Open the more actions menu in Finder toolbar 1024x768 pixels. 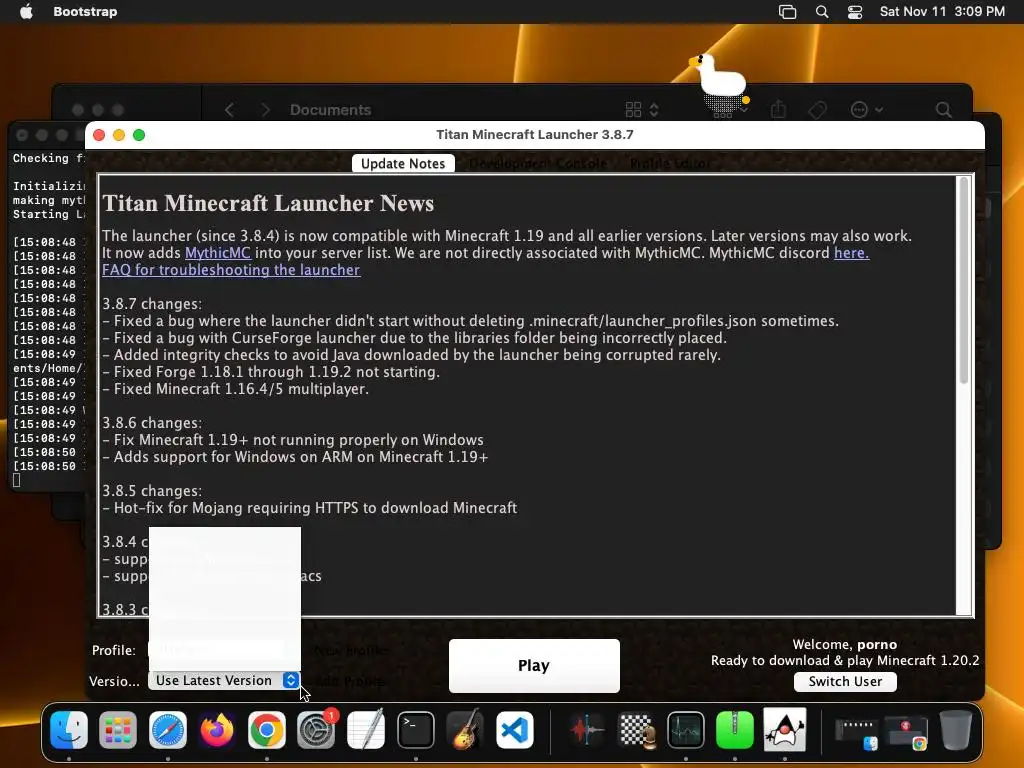867,110
